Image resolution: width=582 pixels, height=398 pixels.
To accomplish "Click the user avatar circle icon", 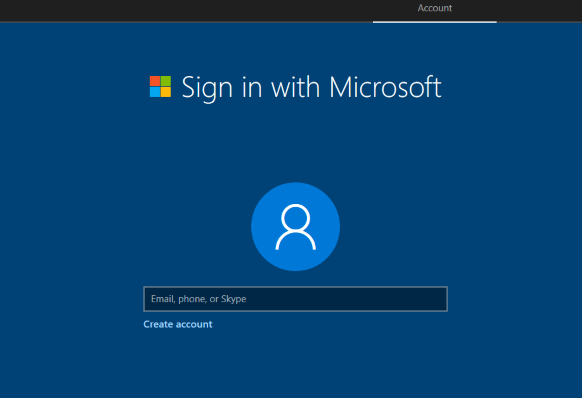I will (x=295, y=226).
